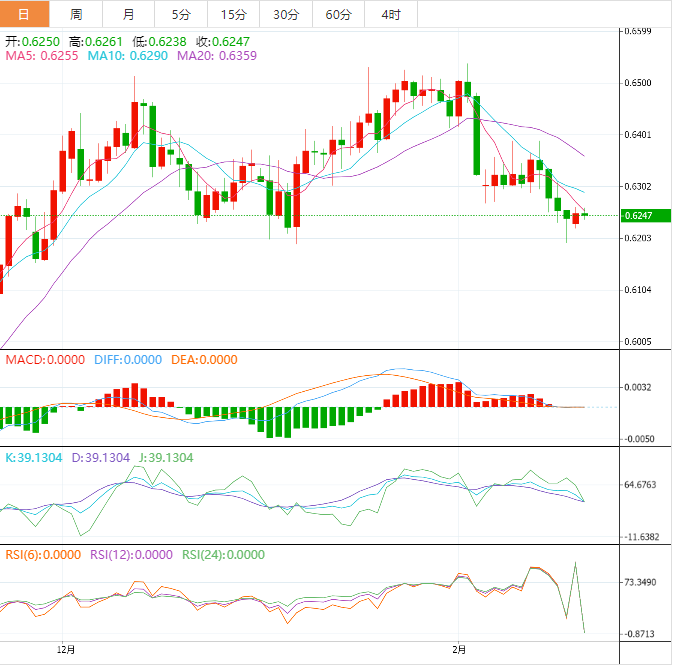Open the 月 monthly chart tab
Viewport: 674px width, 672px height.
point(129,15)
